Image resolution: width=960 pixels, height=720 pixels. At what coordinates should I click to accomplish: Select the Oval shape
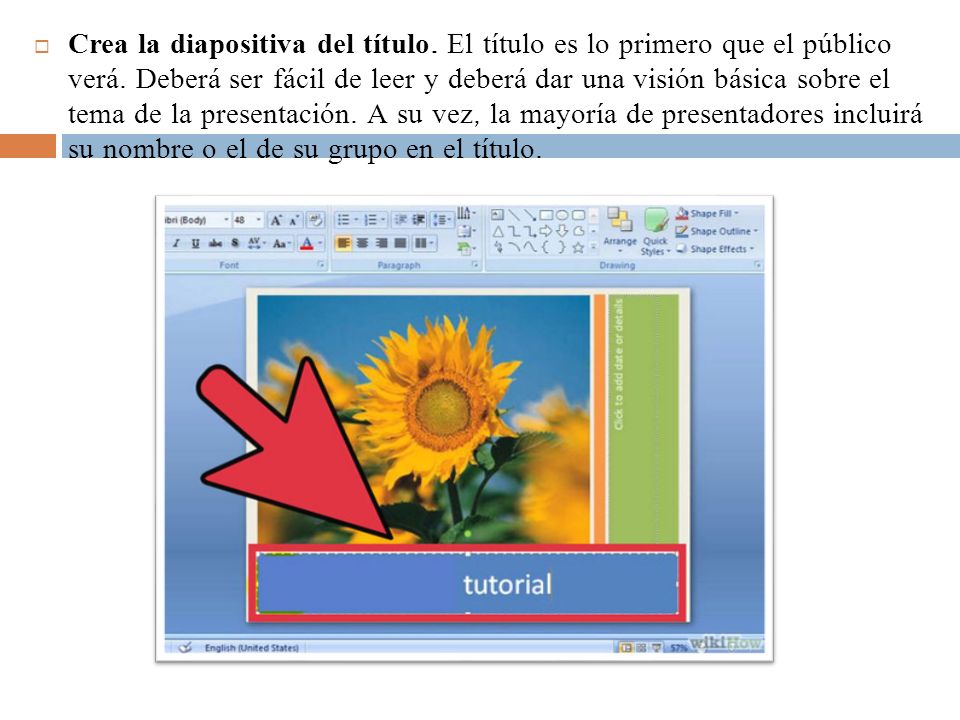pos(562,215)
